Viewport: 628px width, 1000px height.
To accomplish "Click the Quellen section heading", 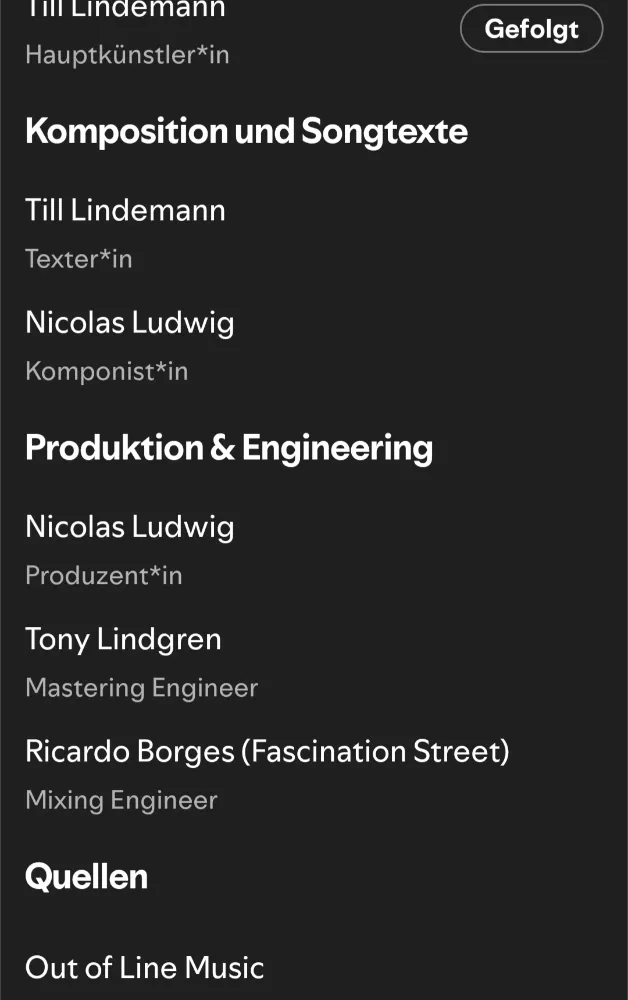I will tap(86, 876).
